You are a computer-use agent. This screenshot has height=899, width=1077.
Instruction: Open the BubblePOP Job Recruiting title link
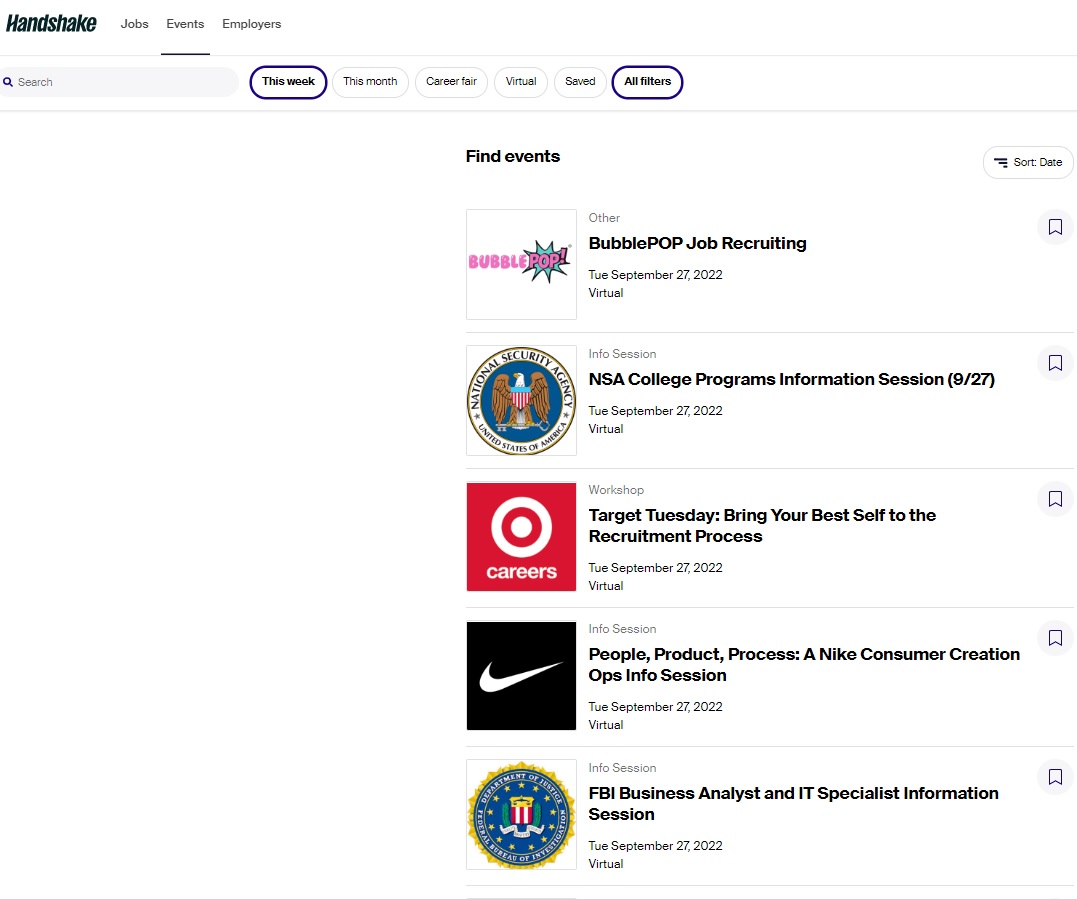pos(697,243)
